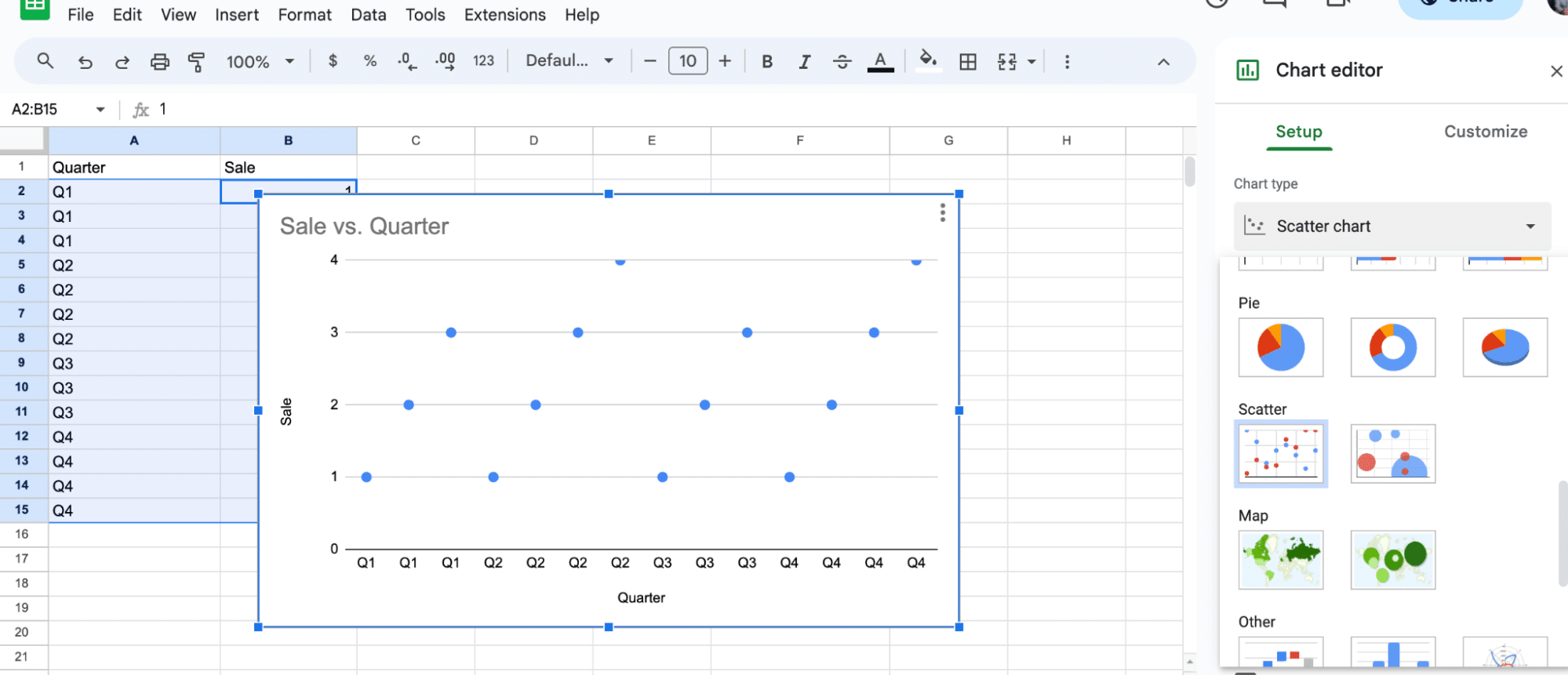Click the search magnifier icon in toolbar
Image resolution: width=1568 pixels, height=675 pixels.
tap(45, 61)
